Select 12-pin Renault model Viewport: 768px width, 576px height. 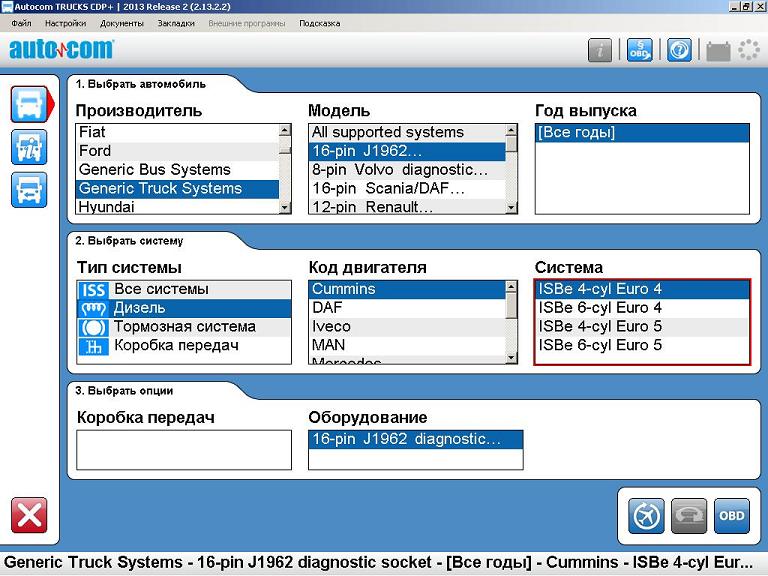click(407, 206)
